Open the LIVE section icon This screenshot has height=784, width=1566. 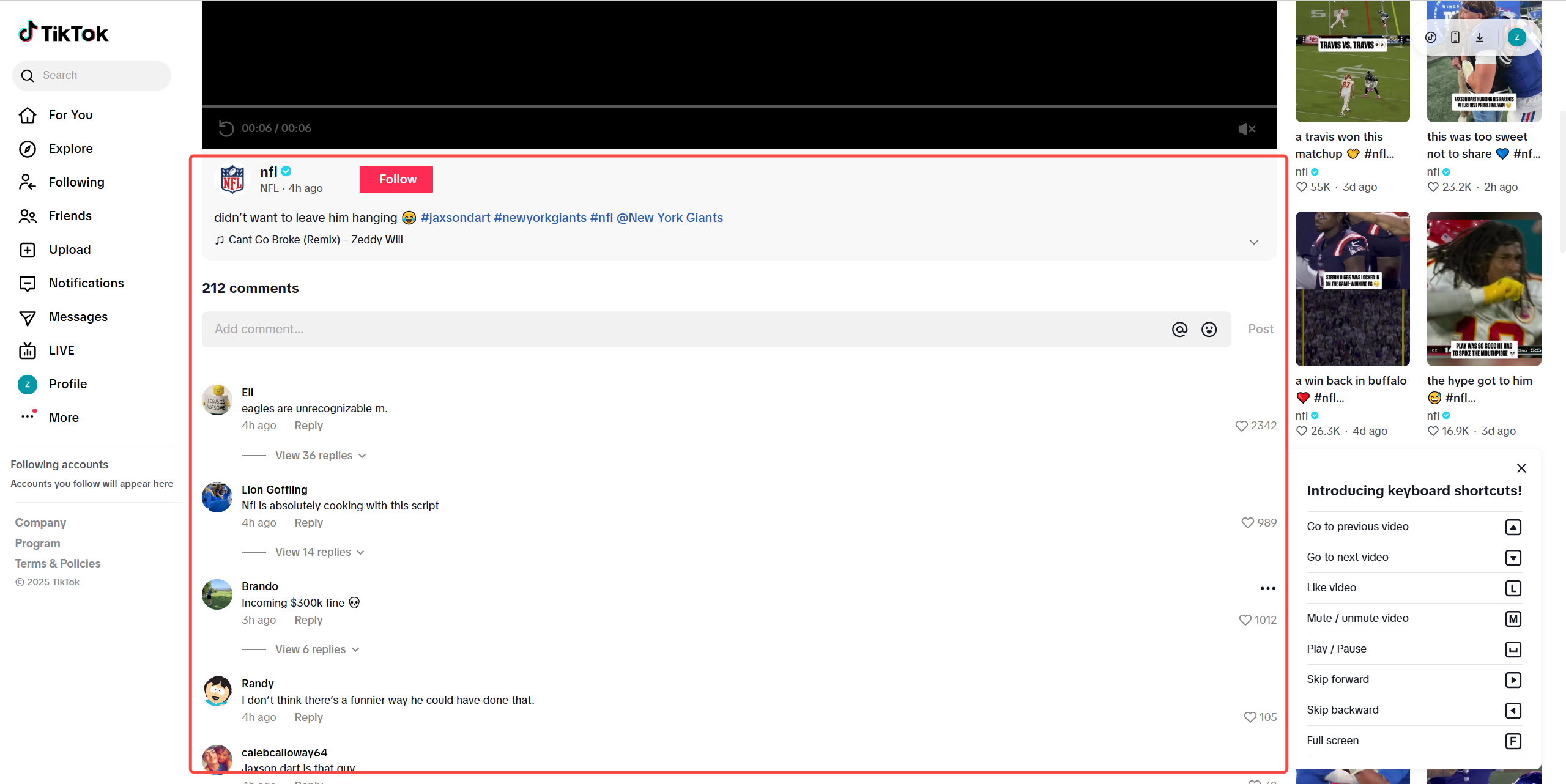(28, 350)
